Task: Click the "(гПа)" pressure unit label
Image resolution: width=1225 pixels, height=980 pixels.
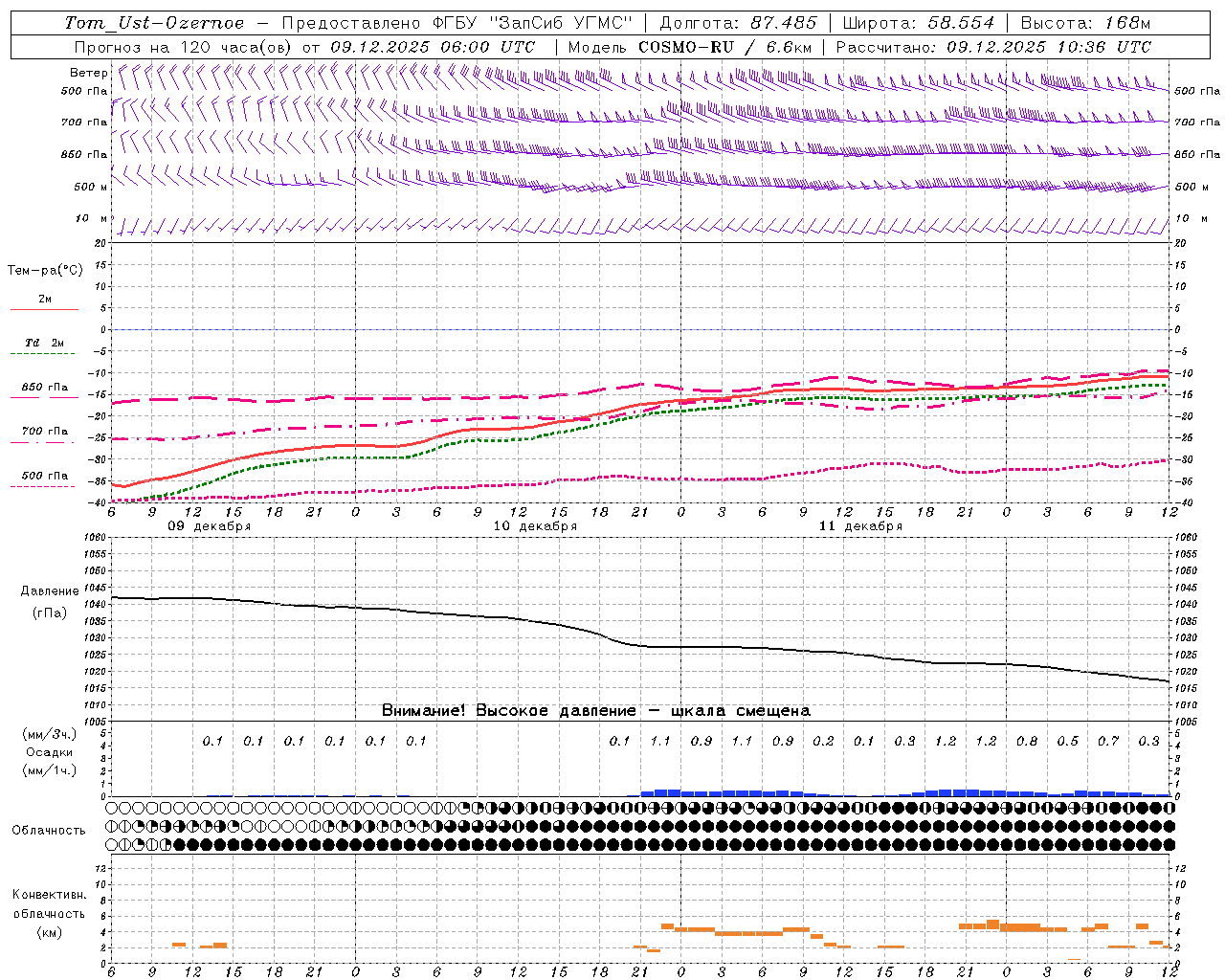Action: [x=50, y=613]
